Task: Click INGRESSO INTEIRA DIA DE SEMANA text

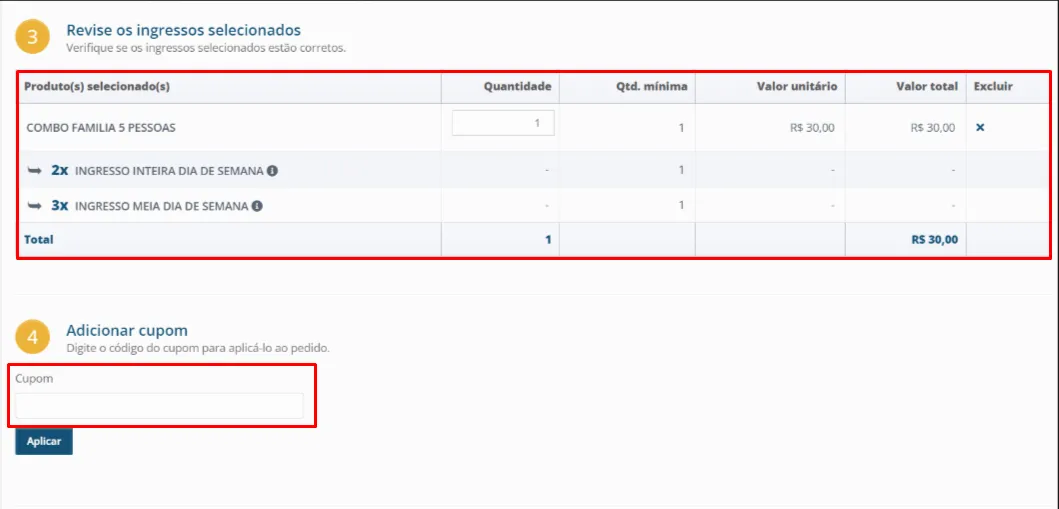Action: tap(169, 171)
